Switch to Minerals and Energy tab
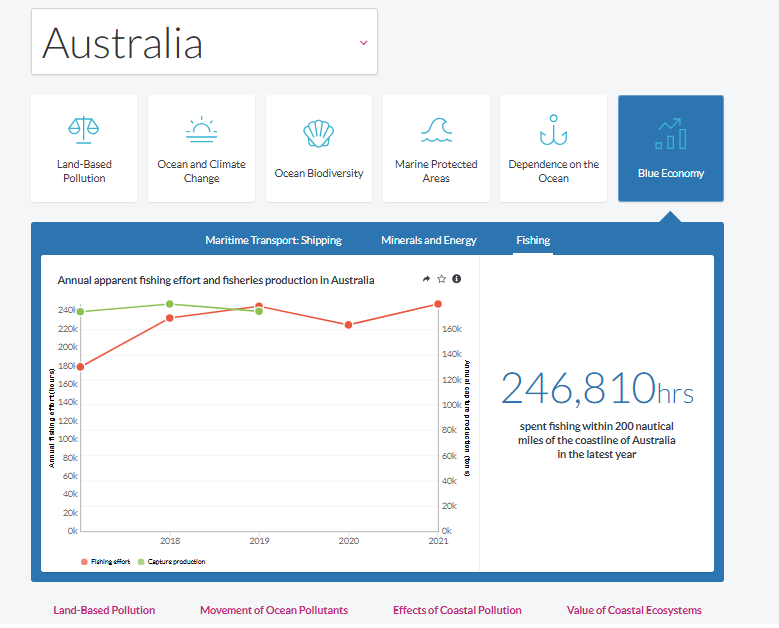Viewport: 779px width, 628px height. tap(429, 240)
